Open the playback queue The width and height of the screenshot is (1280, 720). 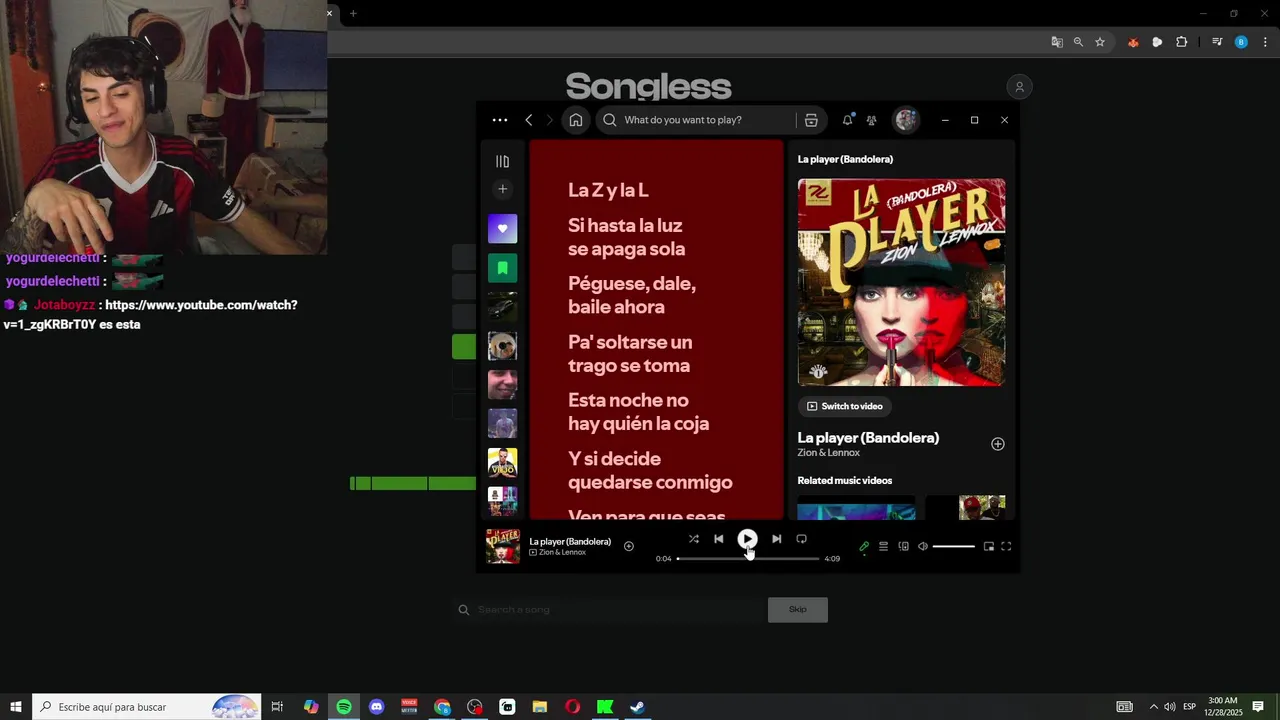pyautogui.click(x=883, y=547)
